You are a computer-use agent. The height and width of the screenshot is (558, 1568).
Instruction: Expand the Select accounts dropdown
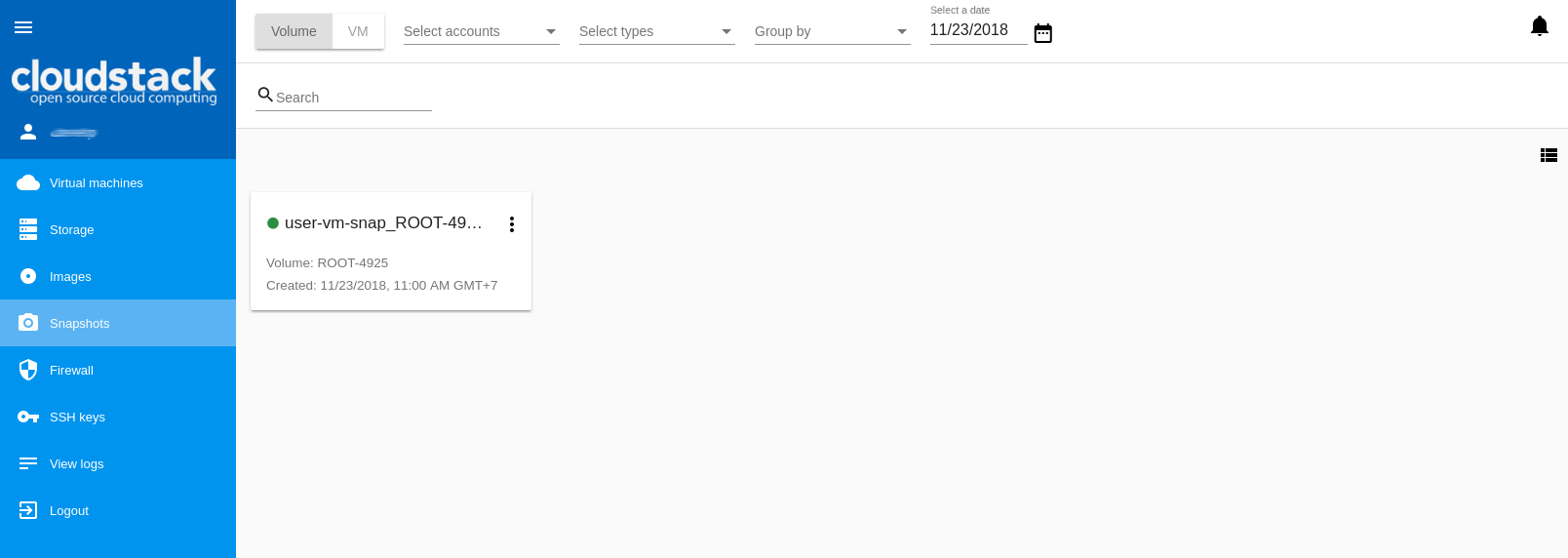pos(481,31)
